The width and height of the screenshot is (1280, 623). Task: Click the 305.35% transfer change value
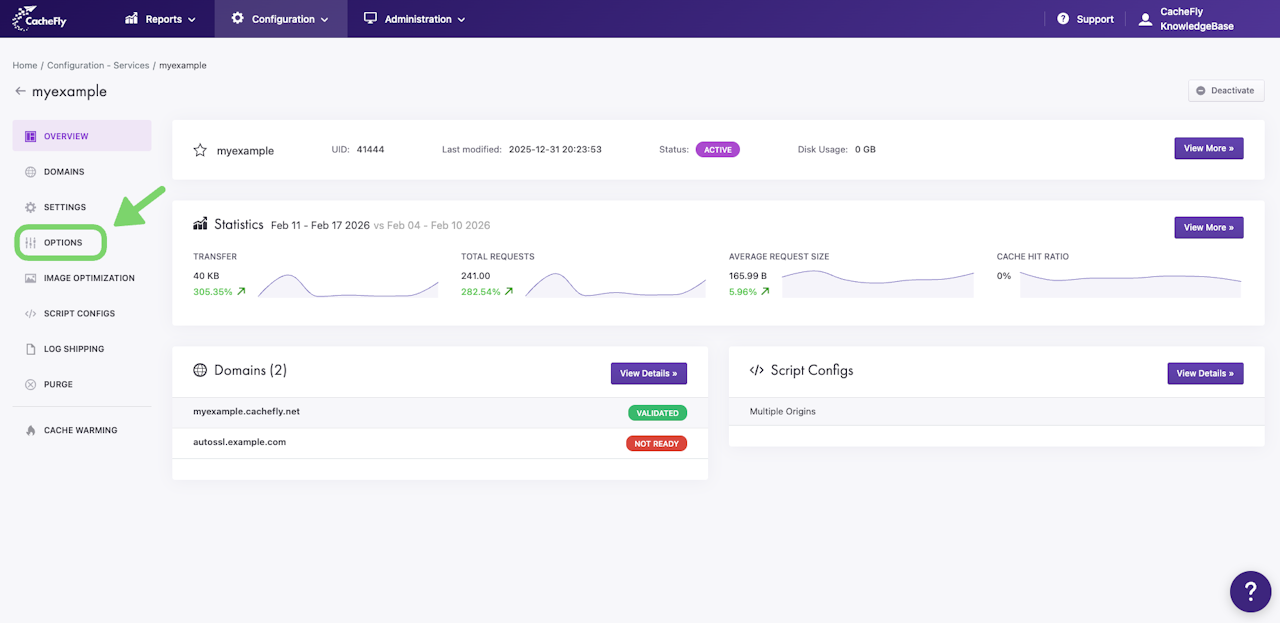(213, 292)
